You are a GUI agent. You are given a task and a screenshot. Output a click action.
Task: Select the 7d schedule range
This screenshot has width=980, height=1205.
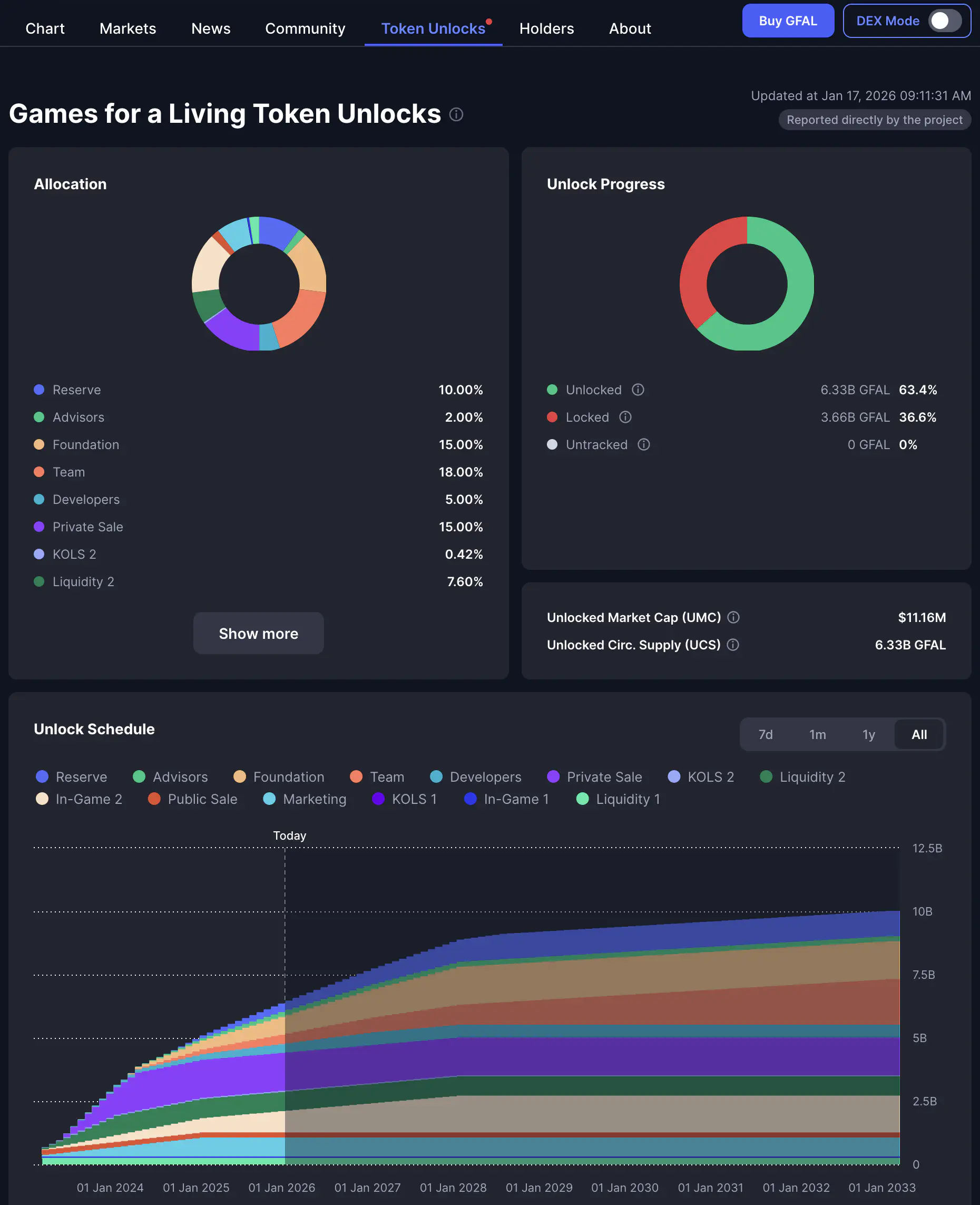765,734
